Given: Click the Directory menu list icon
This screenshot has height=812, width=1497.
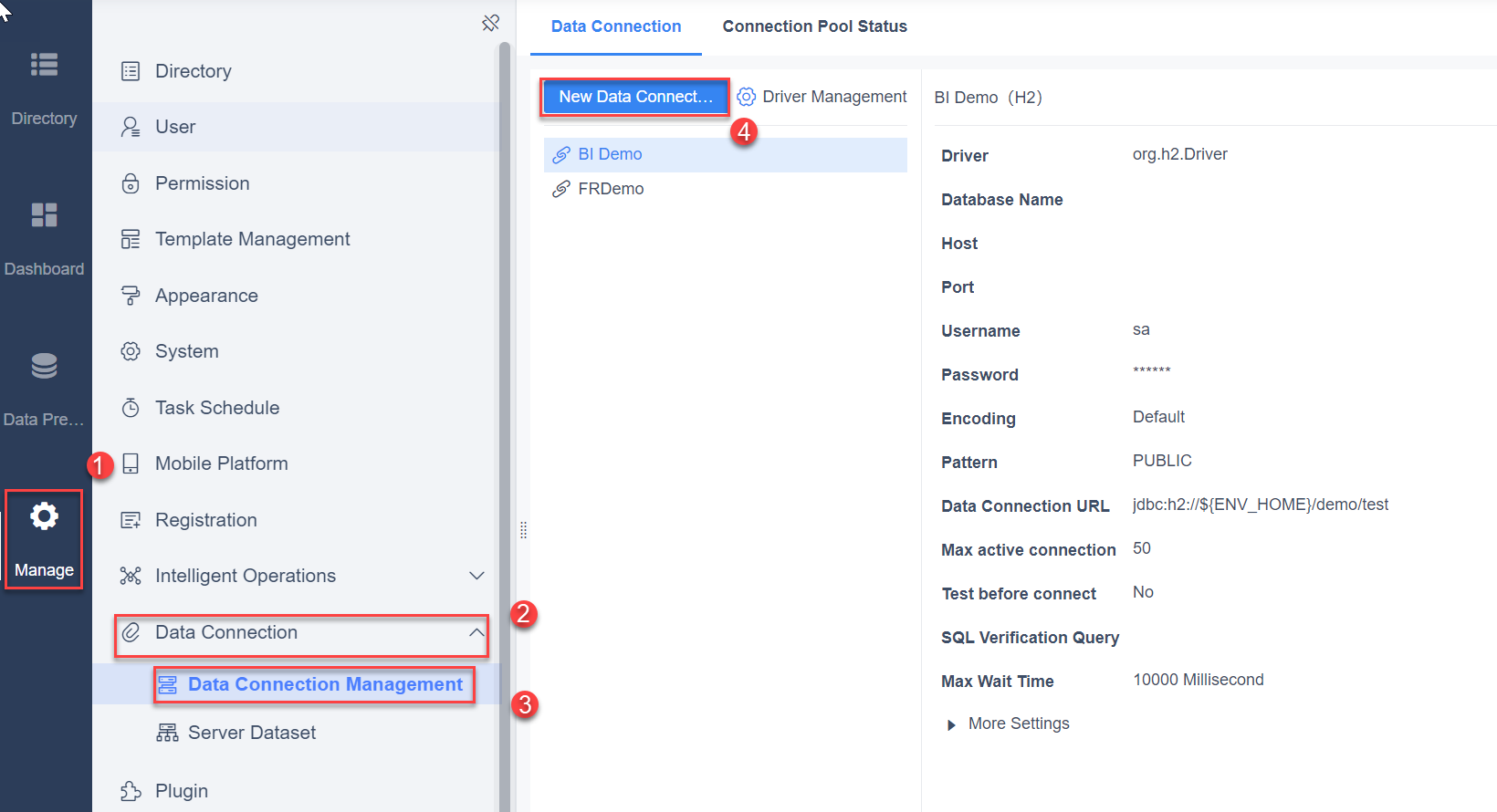Looking at the screenshot, I should pos(131,71).
